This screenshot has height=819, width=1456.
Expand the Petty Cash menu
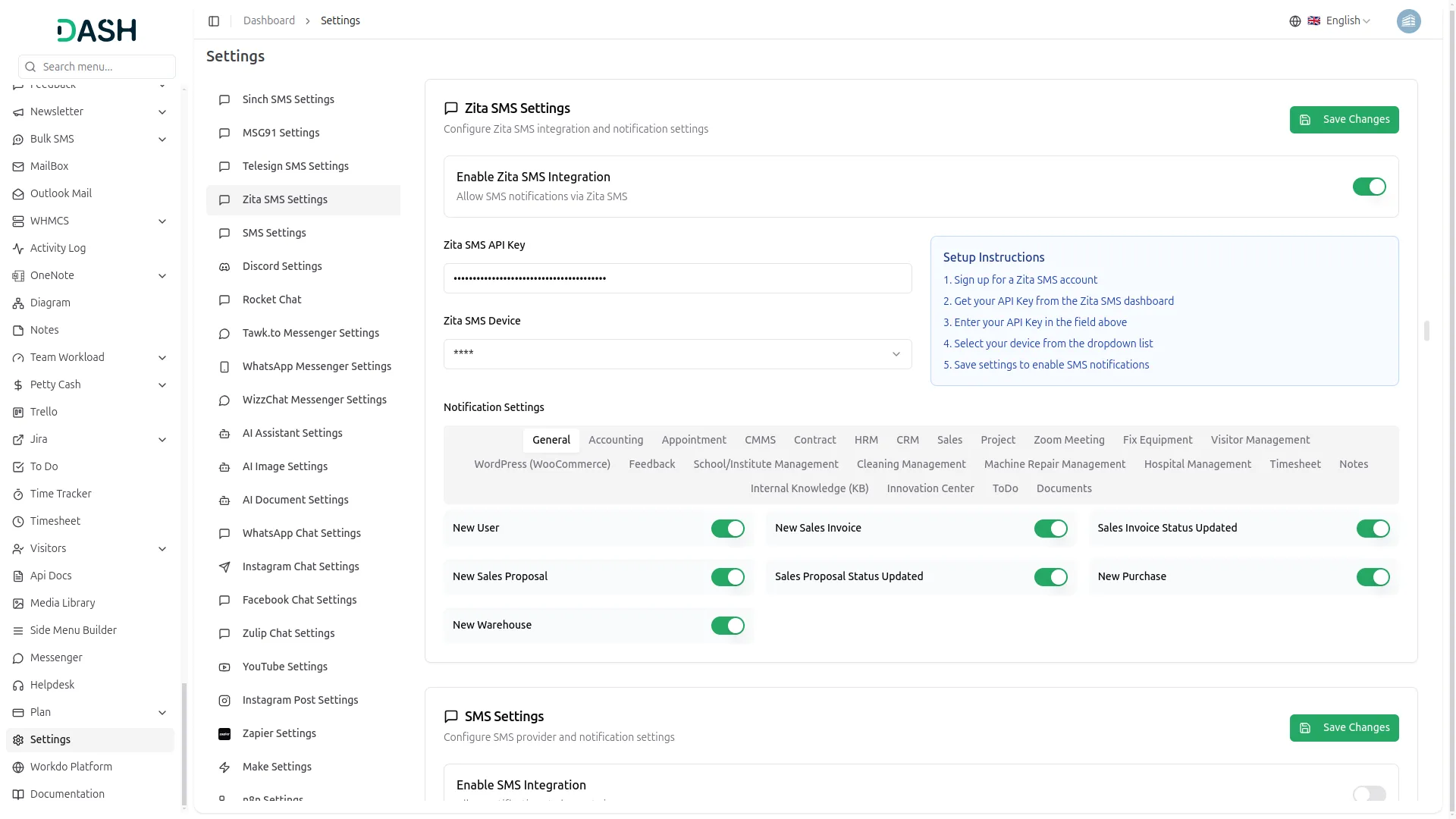(x=162, y=385)
